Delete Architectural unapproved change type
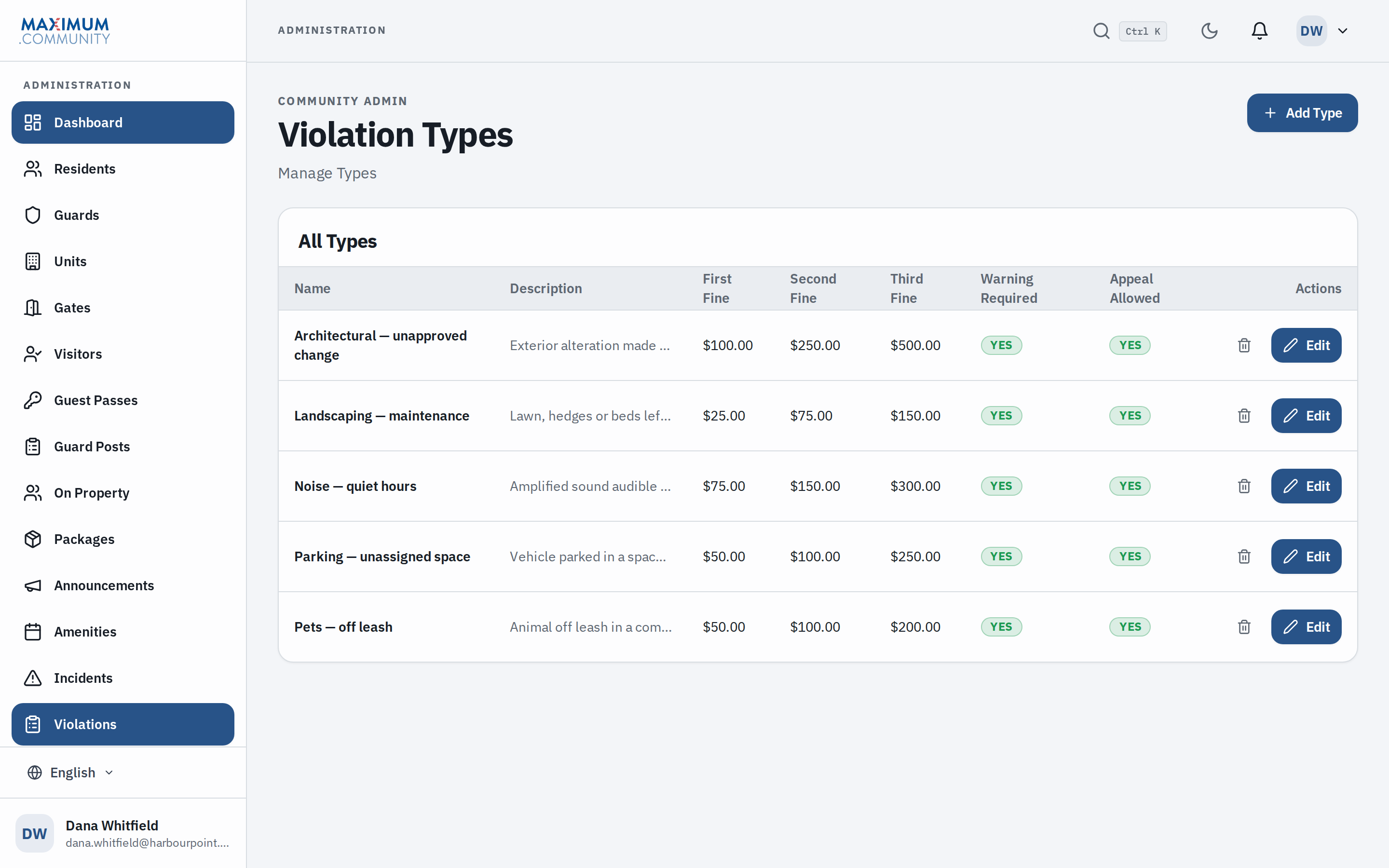The image size is (1389, 868). click(x=1244, y=346)
